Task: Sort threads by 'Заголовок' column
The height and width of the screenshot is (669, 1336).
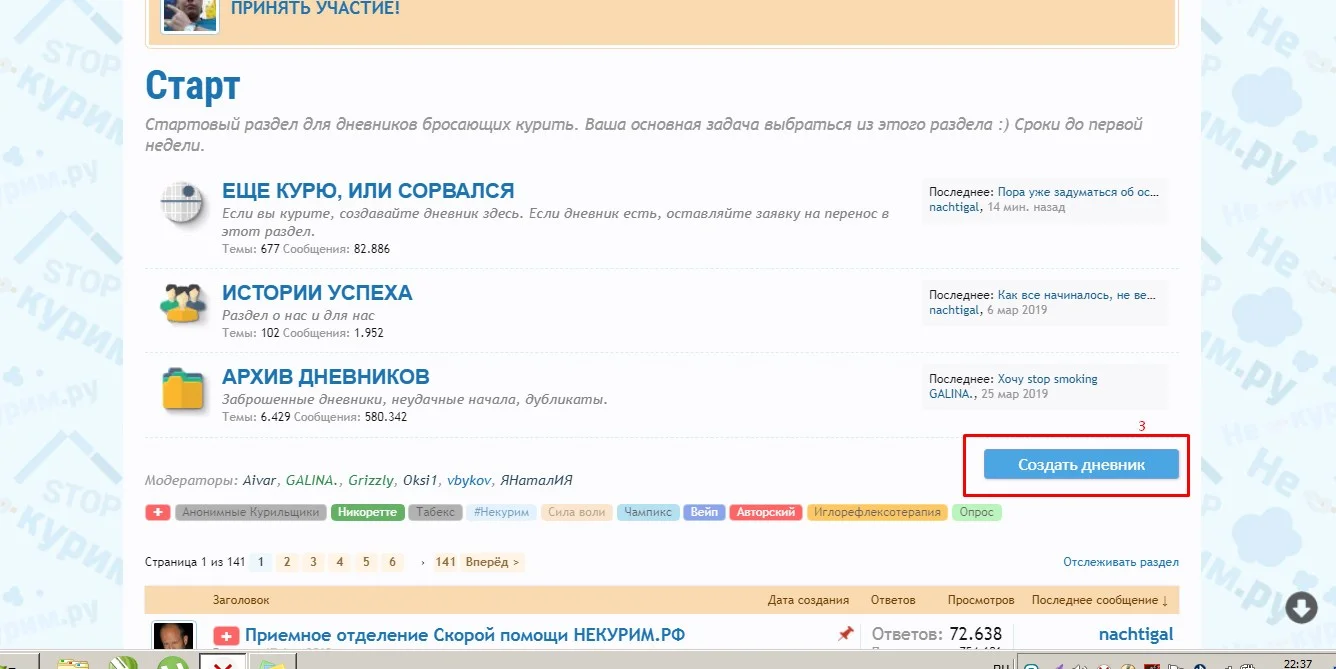Action: pyautogui.click(x=241, y=600)
